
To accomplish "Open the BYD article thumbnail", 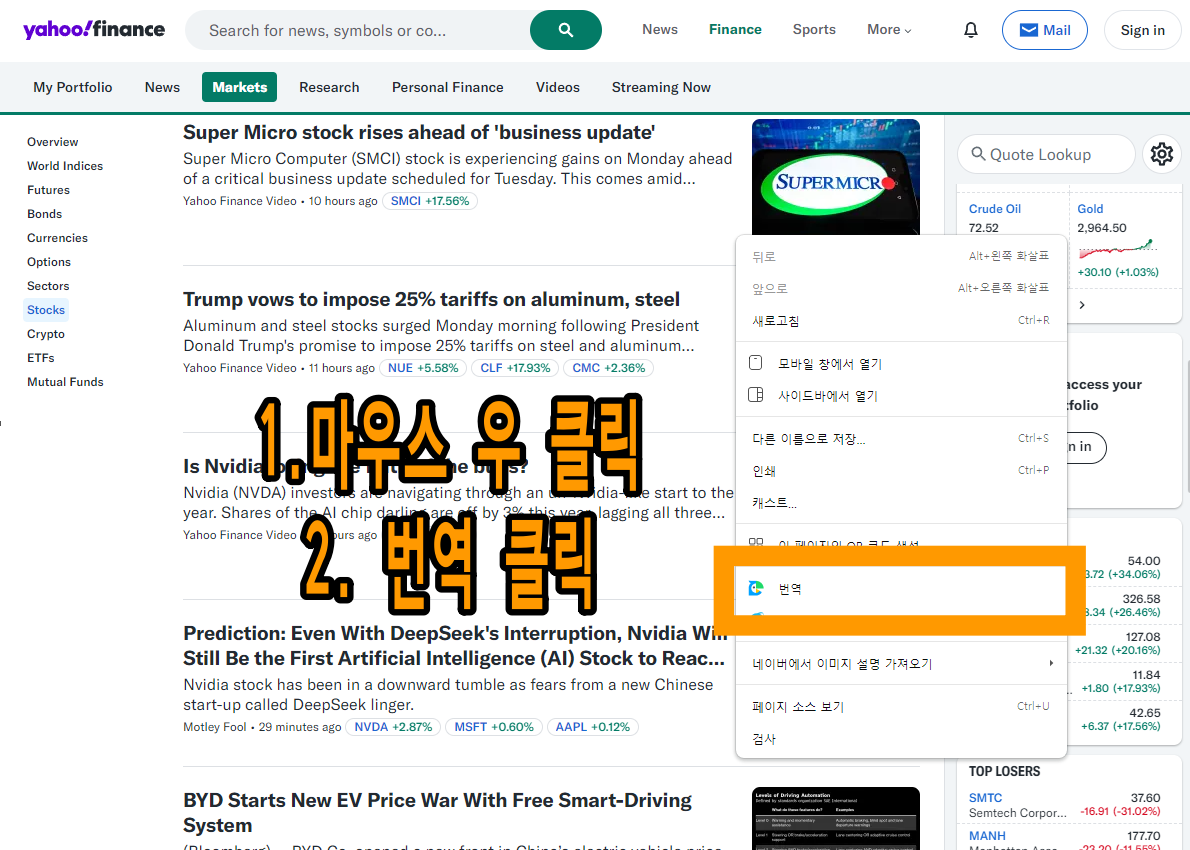I will coord(836,818).
